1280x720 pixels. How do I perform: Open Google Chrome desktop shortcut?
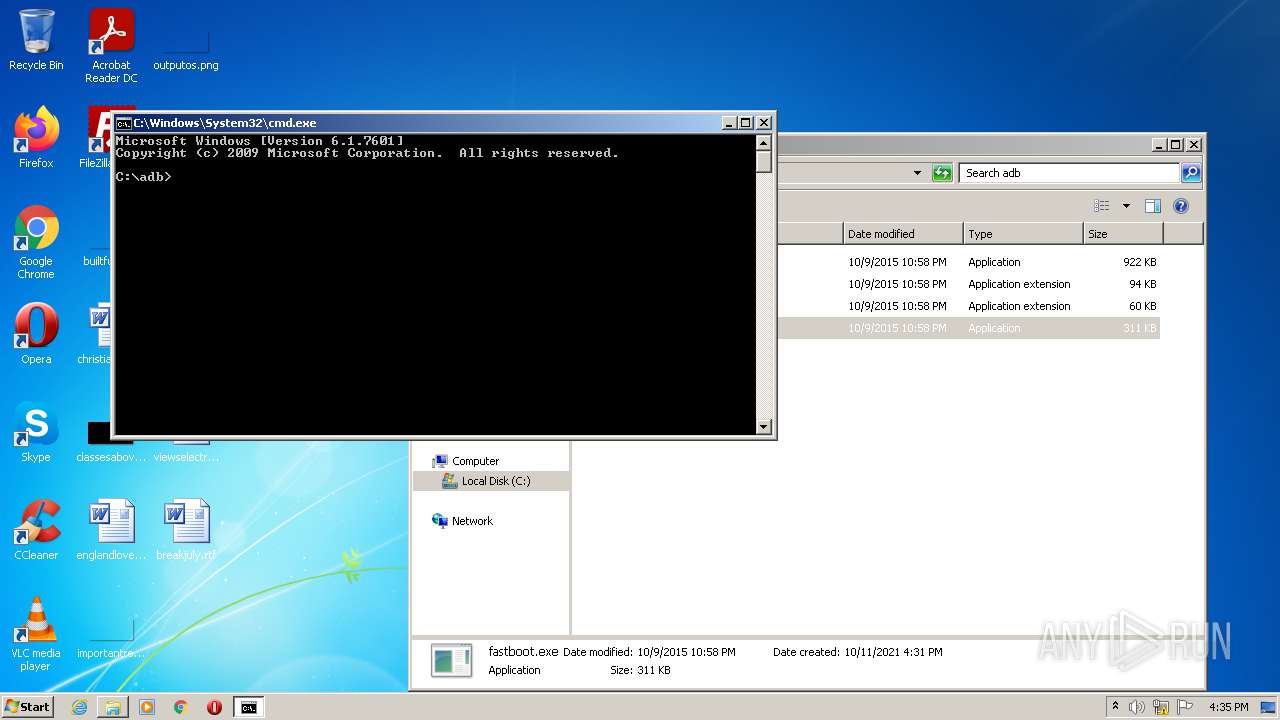pyautogui.click(x=36, y=242)
